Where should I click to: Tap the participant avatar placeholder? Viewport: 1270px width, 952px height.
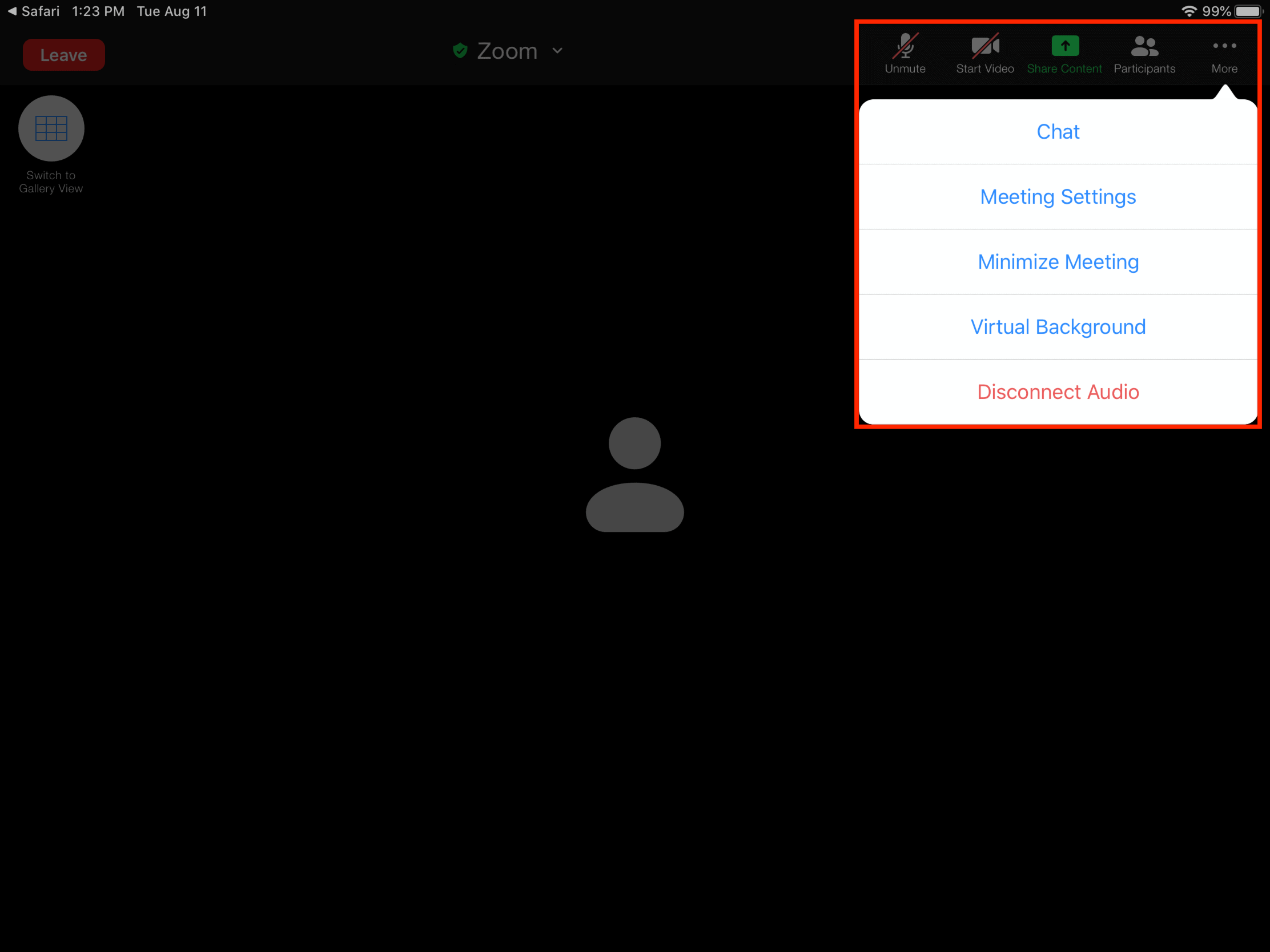[634, 474]
